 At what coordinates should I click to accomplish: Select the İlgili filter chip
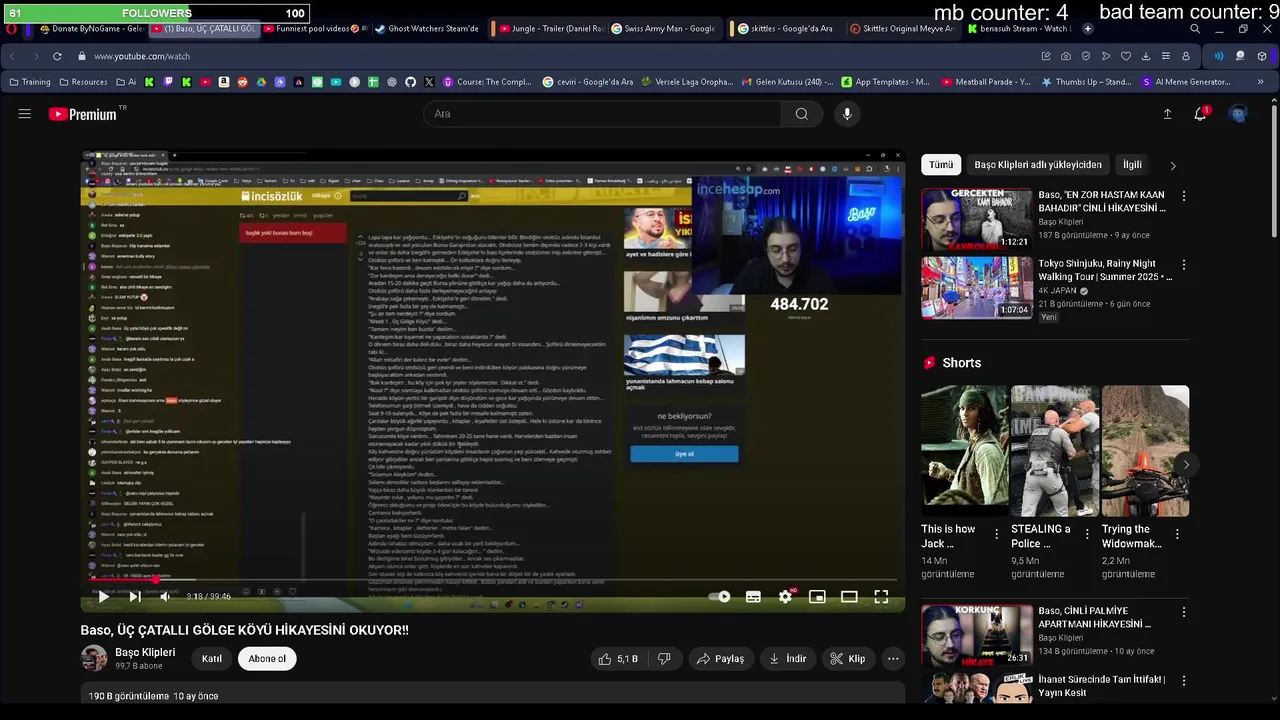point(1132,165)
